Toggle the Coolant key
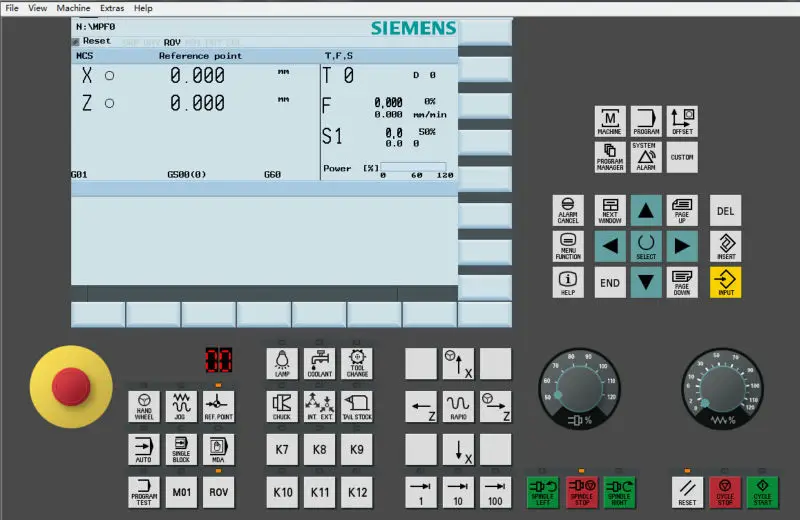Image resolution: width=800 pixels, height=520 pixels. point(320,364)
